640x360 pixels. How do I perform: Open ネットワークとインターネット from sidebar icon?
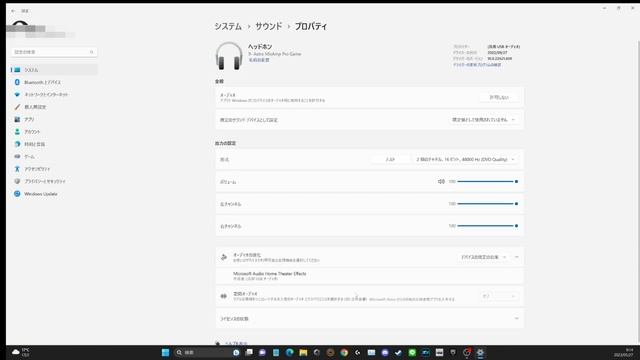(x=17, y=95)
